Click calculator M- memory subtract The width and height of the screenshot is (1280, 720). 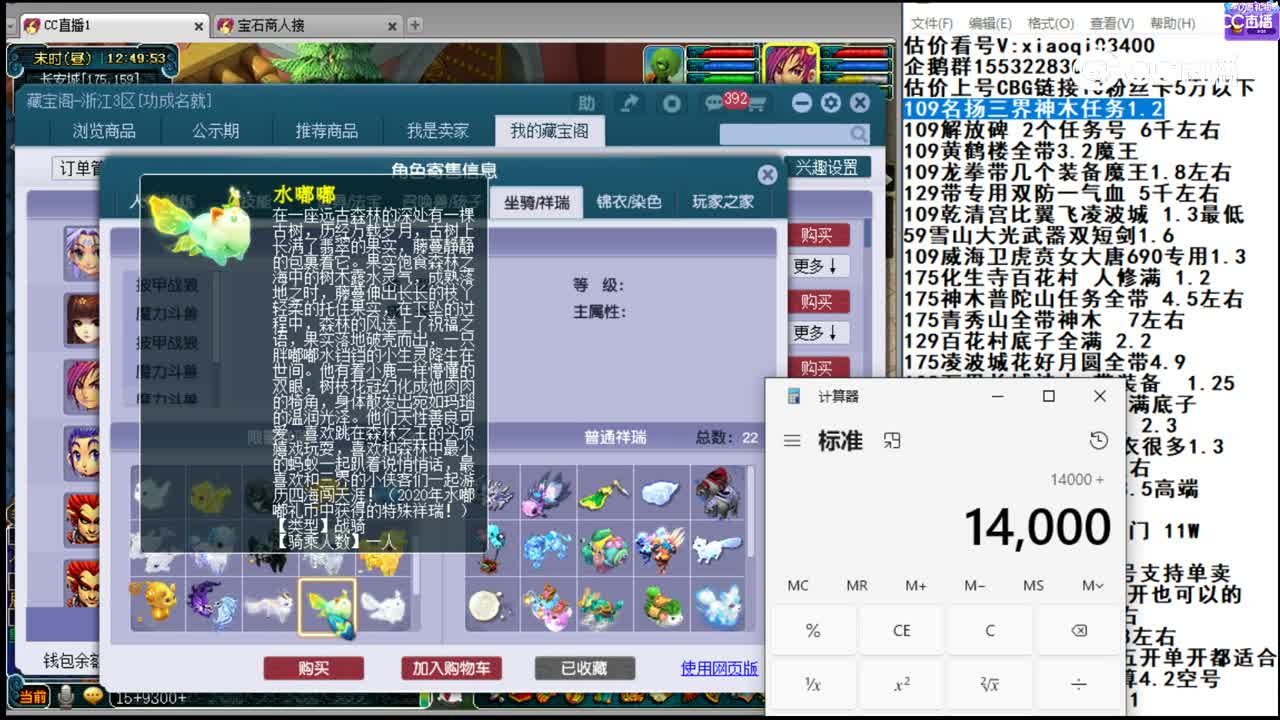(x=975, y=585)
